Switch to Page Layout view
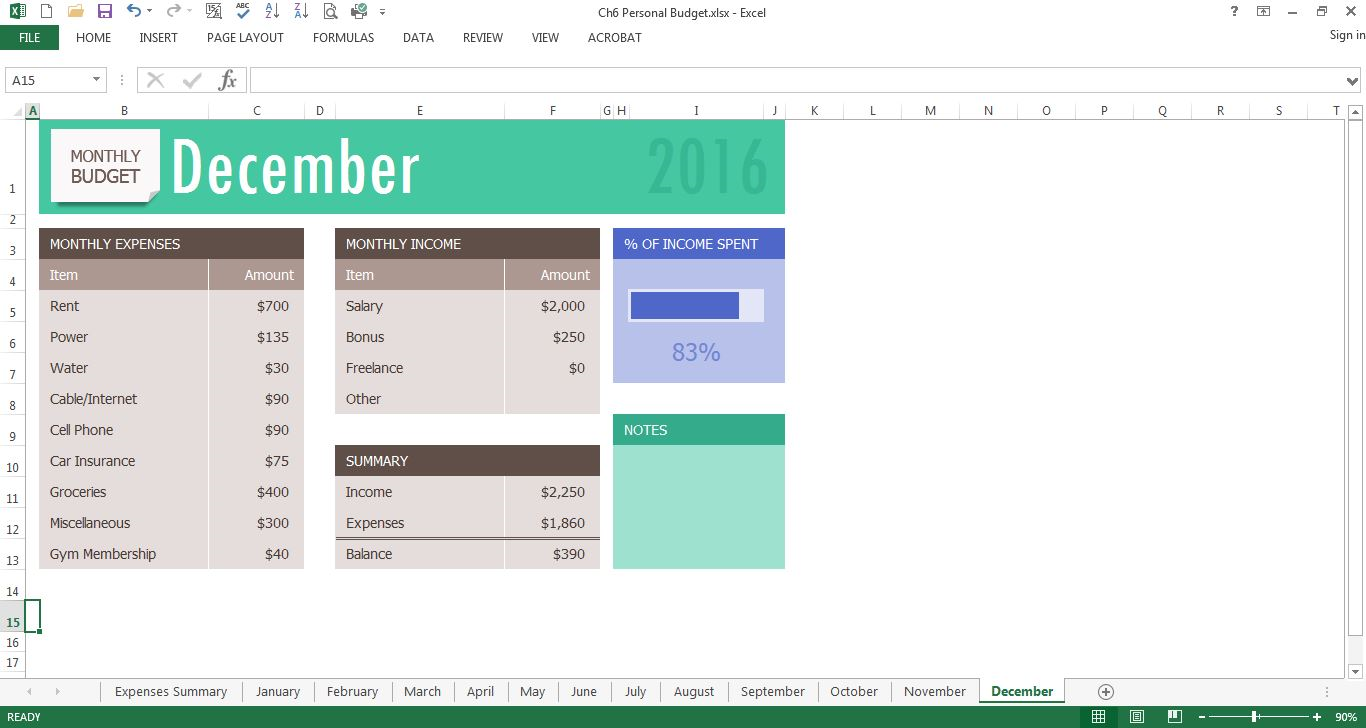1366x728 pixels. click(1137, 717)
